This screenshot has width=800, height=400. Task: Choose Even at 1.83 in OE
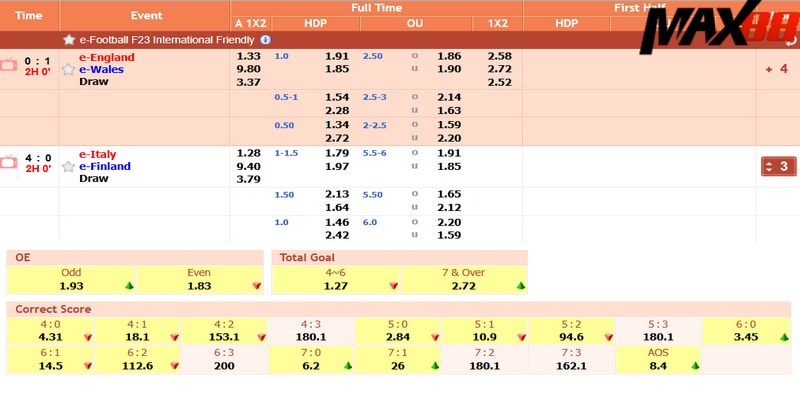(x=199, y=280)
